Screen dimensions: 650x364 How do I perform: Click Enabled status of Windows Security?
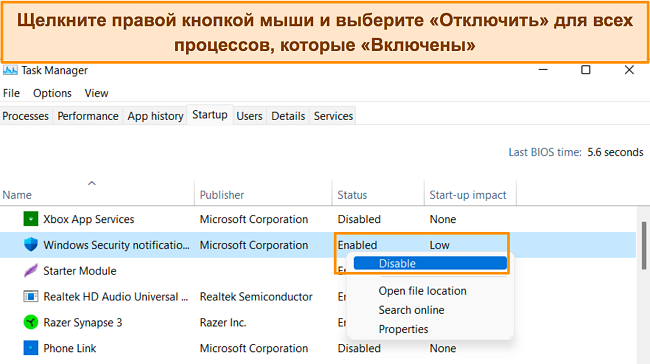pyautogui.click(x=357, y=245)
